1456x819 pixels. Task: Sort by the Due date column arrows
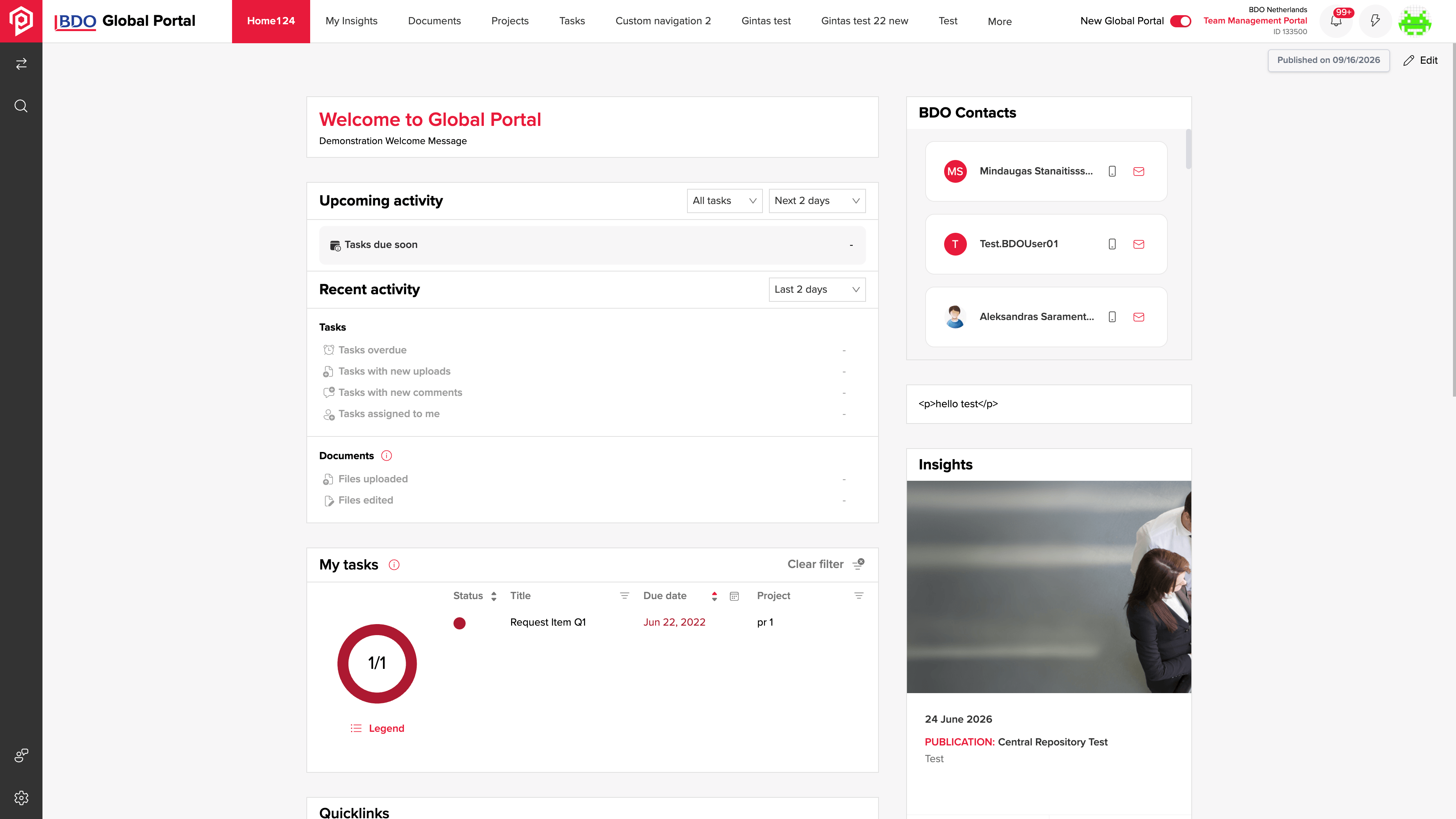pos(714,596)
